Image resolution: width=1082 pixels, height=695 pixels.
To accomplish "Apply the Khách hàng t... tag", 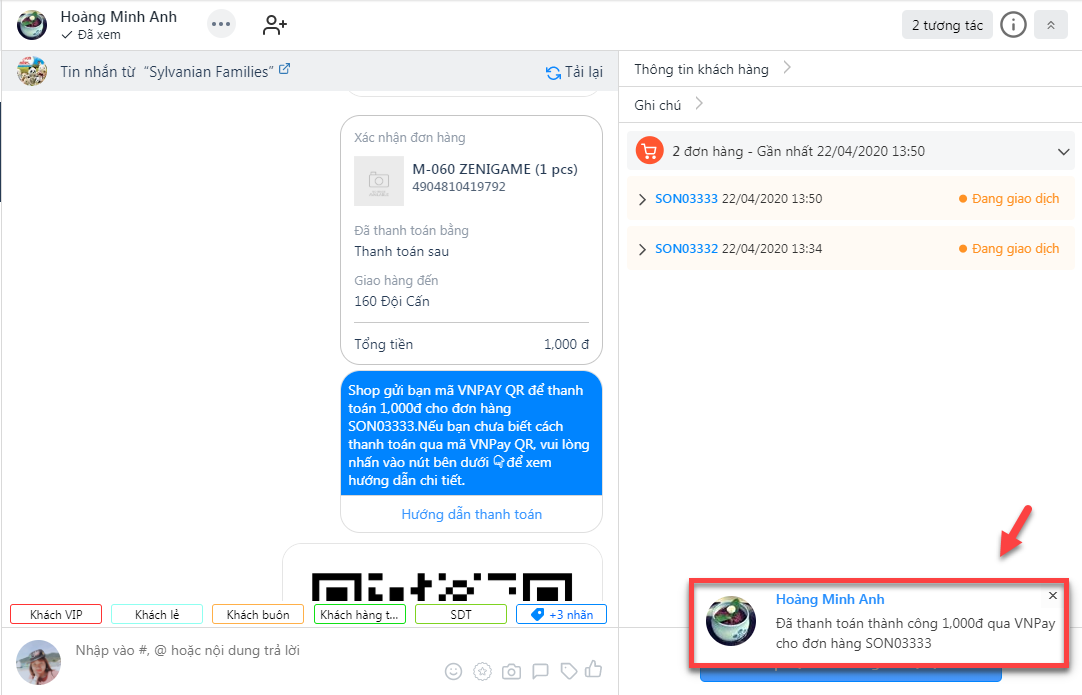I will (360, 614).
